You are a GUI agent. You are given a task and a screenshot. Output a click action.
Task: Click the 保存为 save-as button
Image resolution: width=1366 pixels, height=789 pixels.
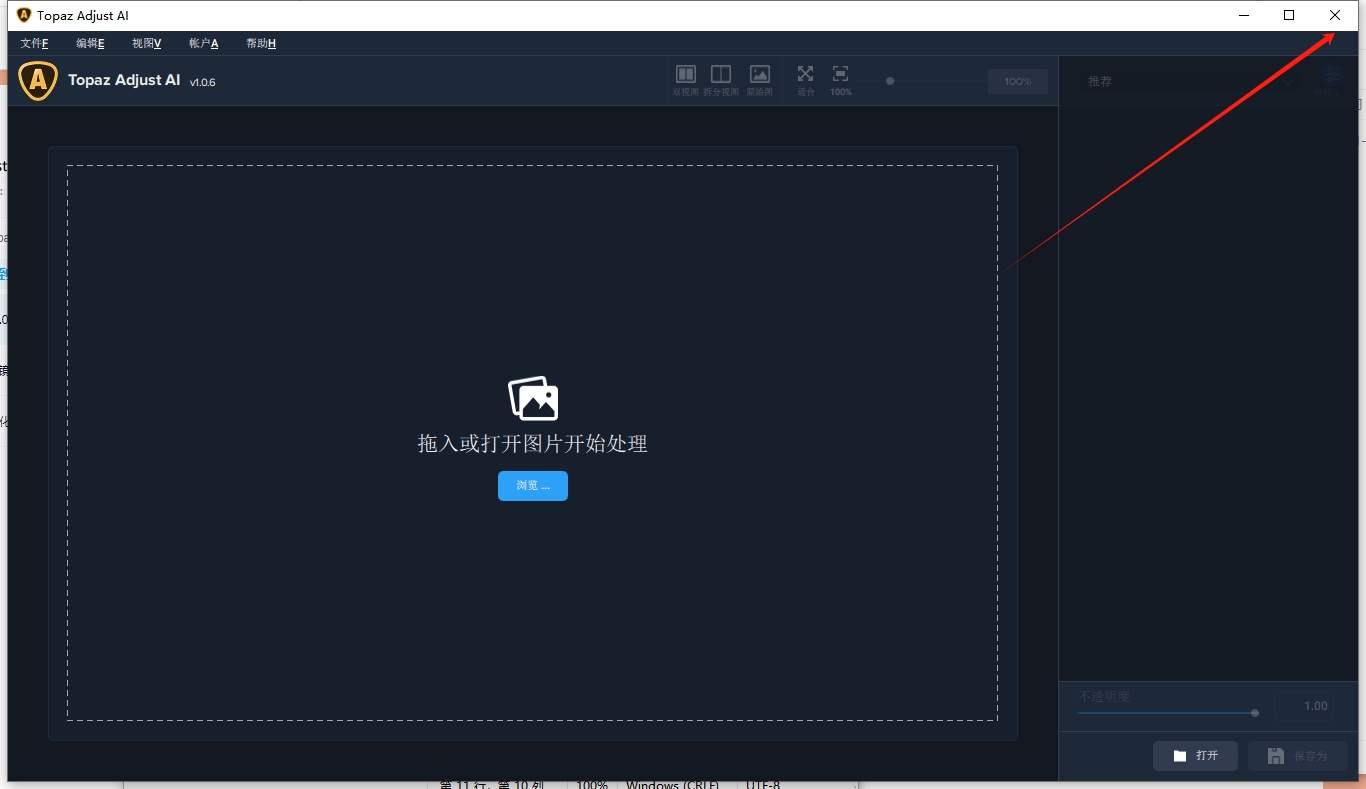click(x=1297, y=756)
